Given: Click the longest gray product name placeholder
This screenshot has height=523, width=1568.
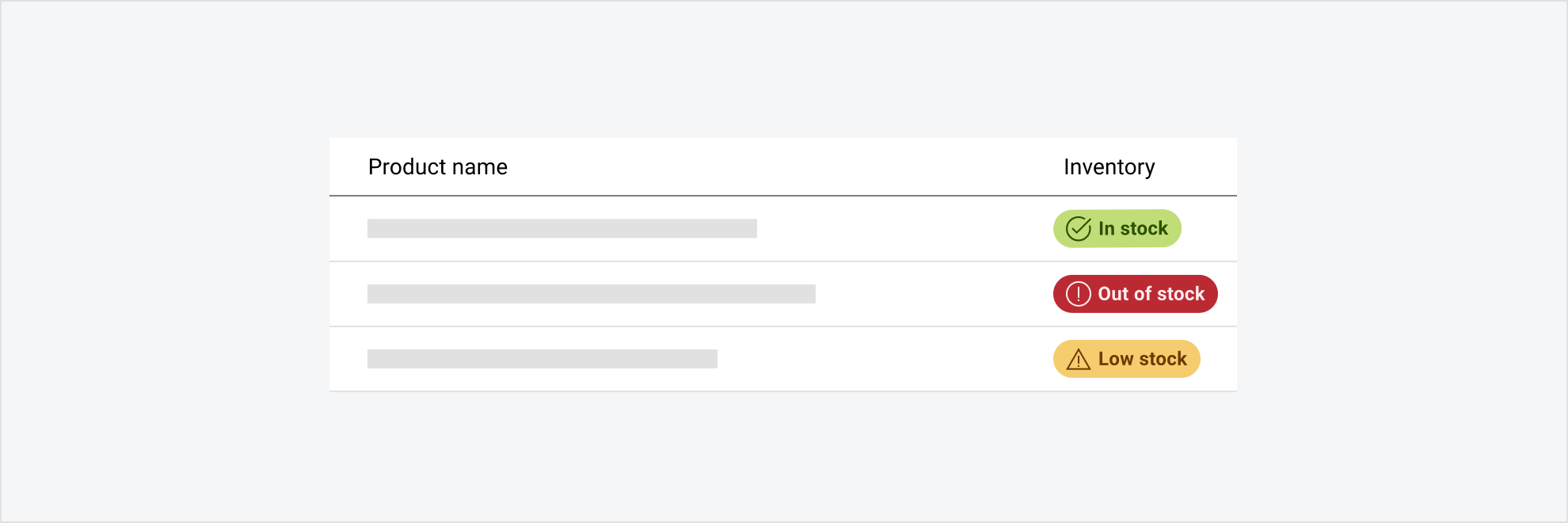Looking at the screenshot, I should click(591, 294).
